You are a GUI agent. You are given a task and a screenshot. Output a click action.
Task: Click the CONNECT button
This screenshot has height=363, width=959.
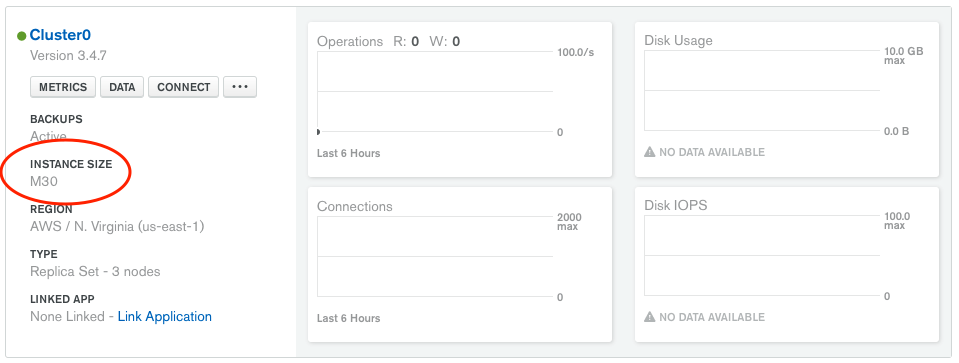[x=183, y=87]
